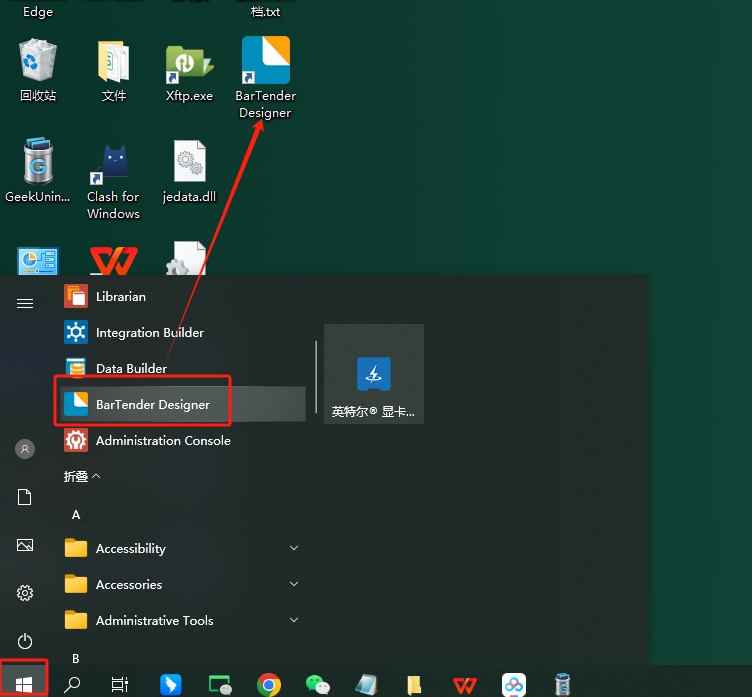Open Google Chrome from the taskbar
The image size is (752, 697).
coord(269,685)
